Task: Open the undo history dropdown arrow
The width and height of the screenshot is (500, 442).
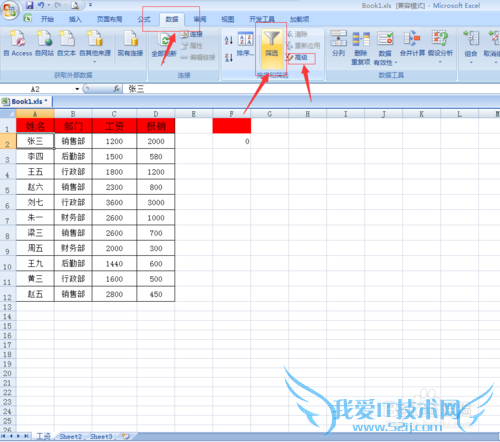Action: tap(49, 5)
